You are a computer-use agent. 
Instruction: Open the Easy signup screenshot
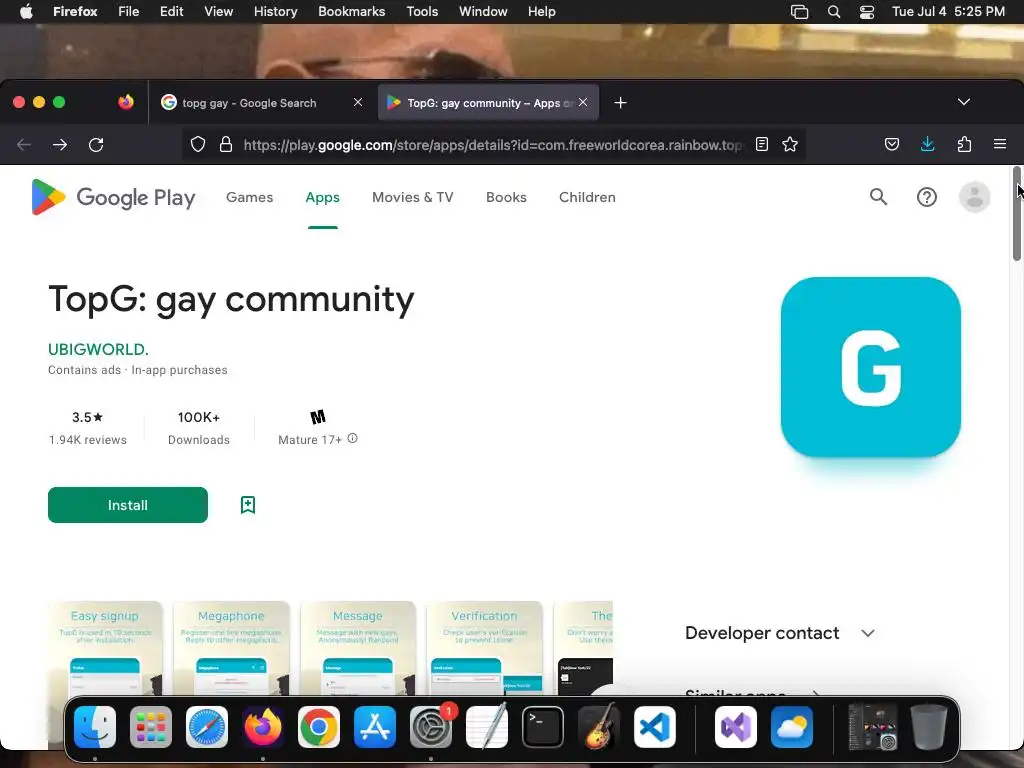pyautogui.click(x=104, y=648)
